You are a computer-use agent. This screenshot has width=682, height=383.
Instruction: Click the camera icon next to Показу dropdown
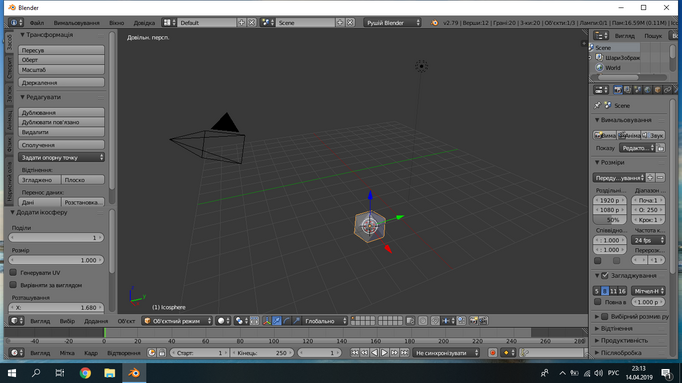(661, 148)
